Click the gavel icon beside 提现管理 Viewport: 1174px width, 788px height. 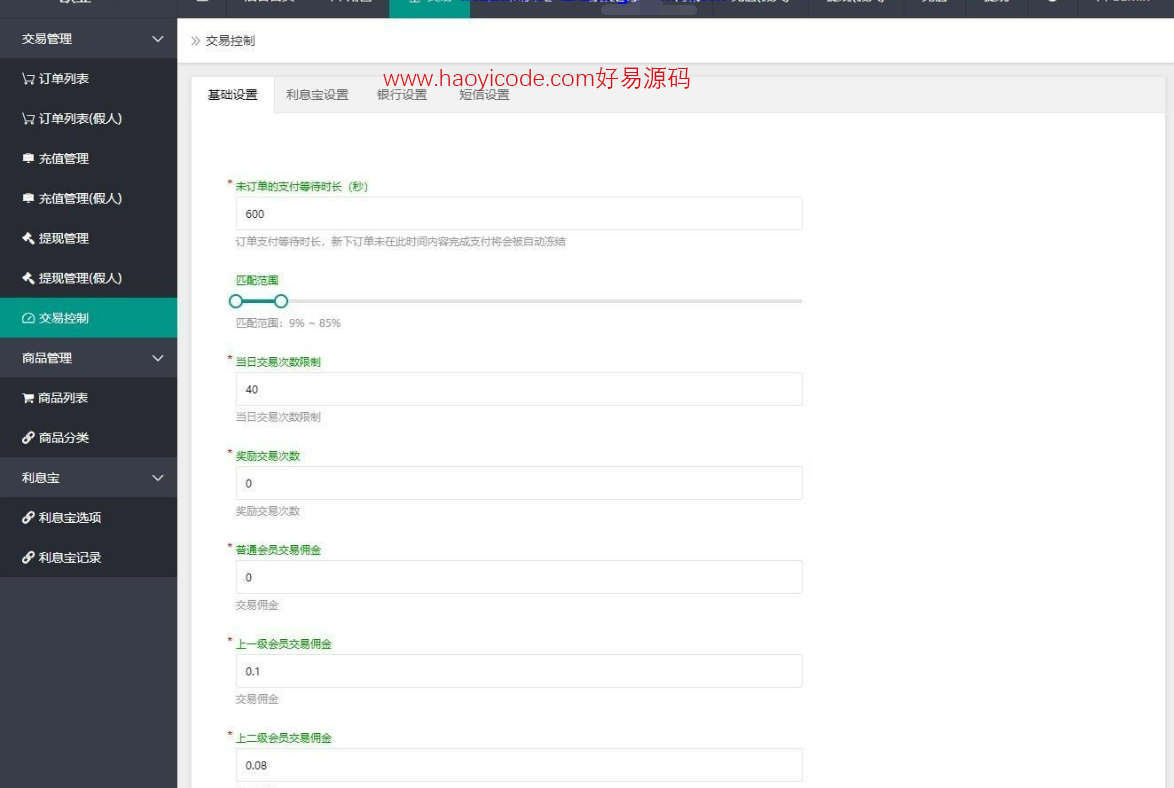click(x=28, y=239)
